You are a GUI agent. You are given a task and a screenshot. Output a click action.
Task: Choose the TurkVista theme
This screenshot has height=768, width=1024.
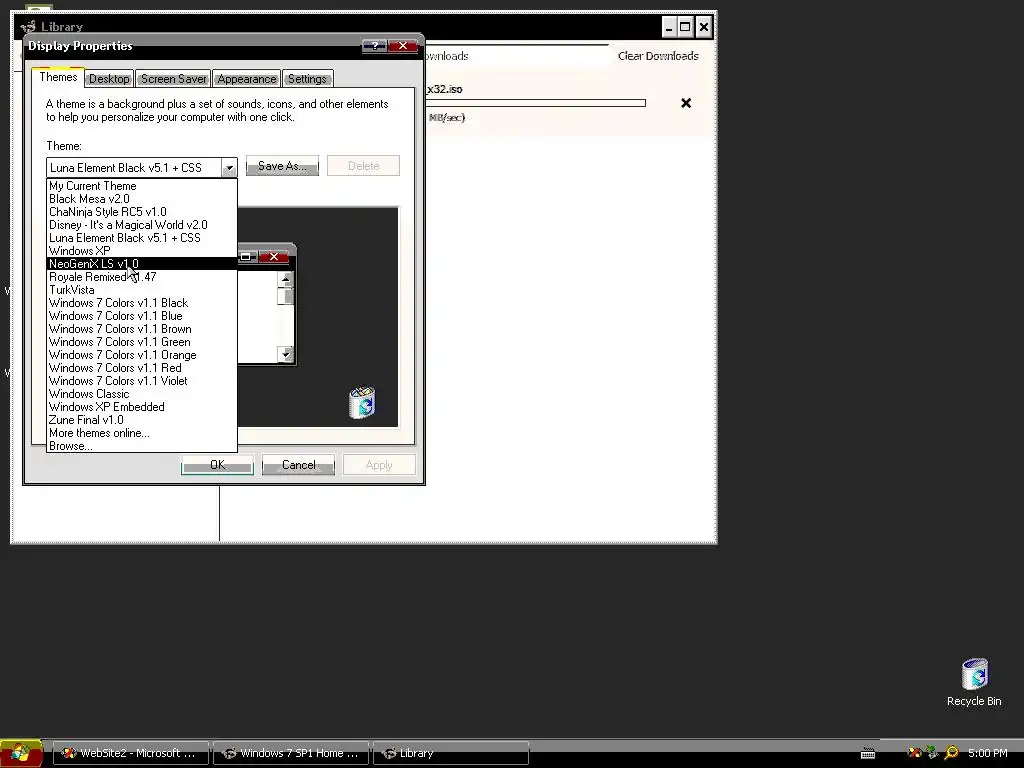142,290
